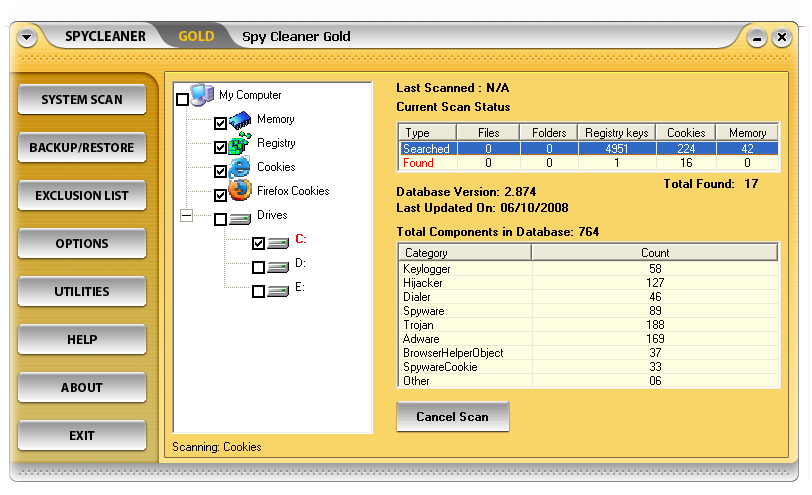Uncheck the C: drive checkbox
Image resolution: width=812 pixels, height=495 pixels.
tap(258, 243)
